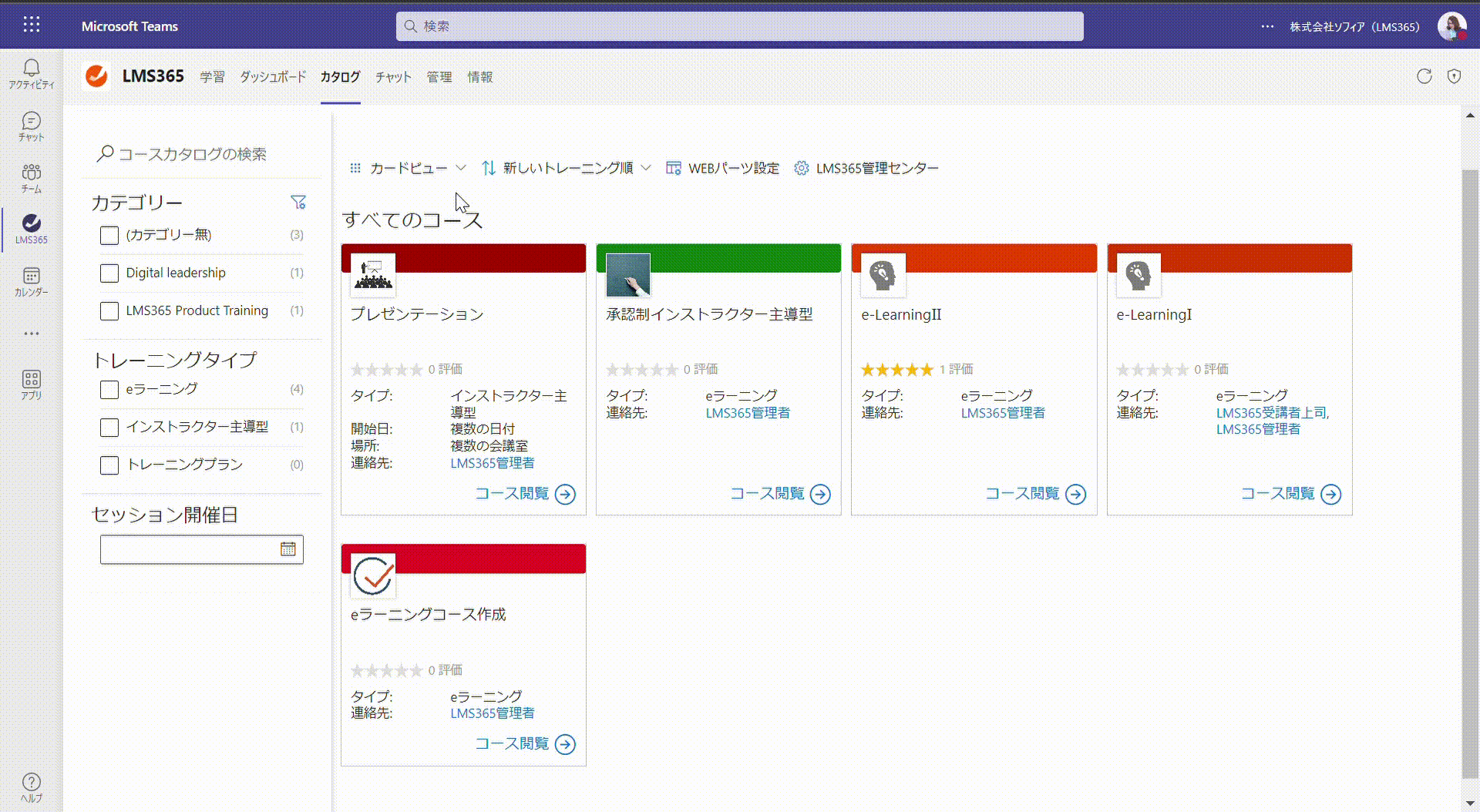The width and height of the screenshot is (1480, 812).
Task: Click the five-star rating on e-LearningII
Action: (x=897, y=370)
